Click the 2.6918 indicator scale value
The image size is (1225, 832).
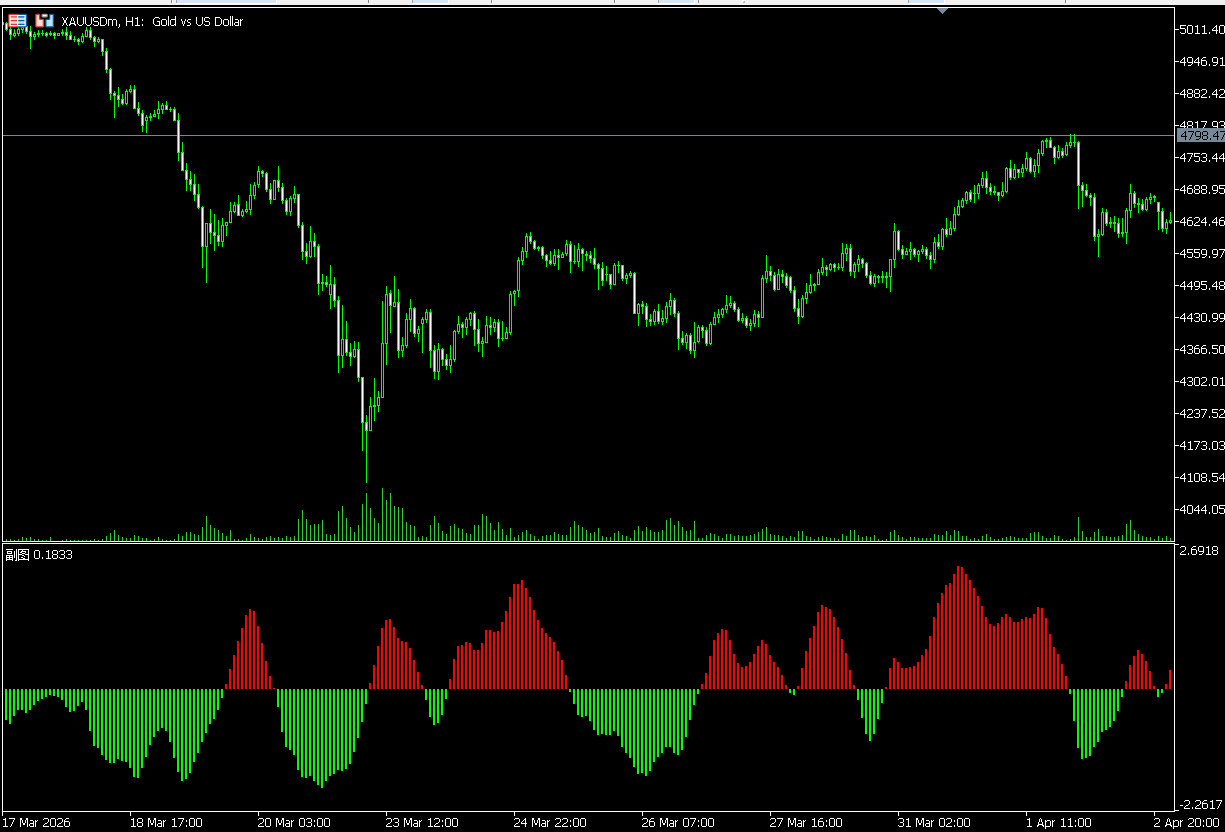click(x=1199, y=551)
